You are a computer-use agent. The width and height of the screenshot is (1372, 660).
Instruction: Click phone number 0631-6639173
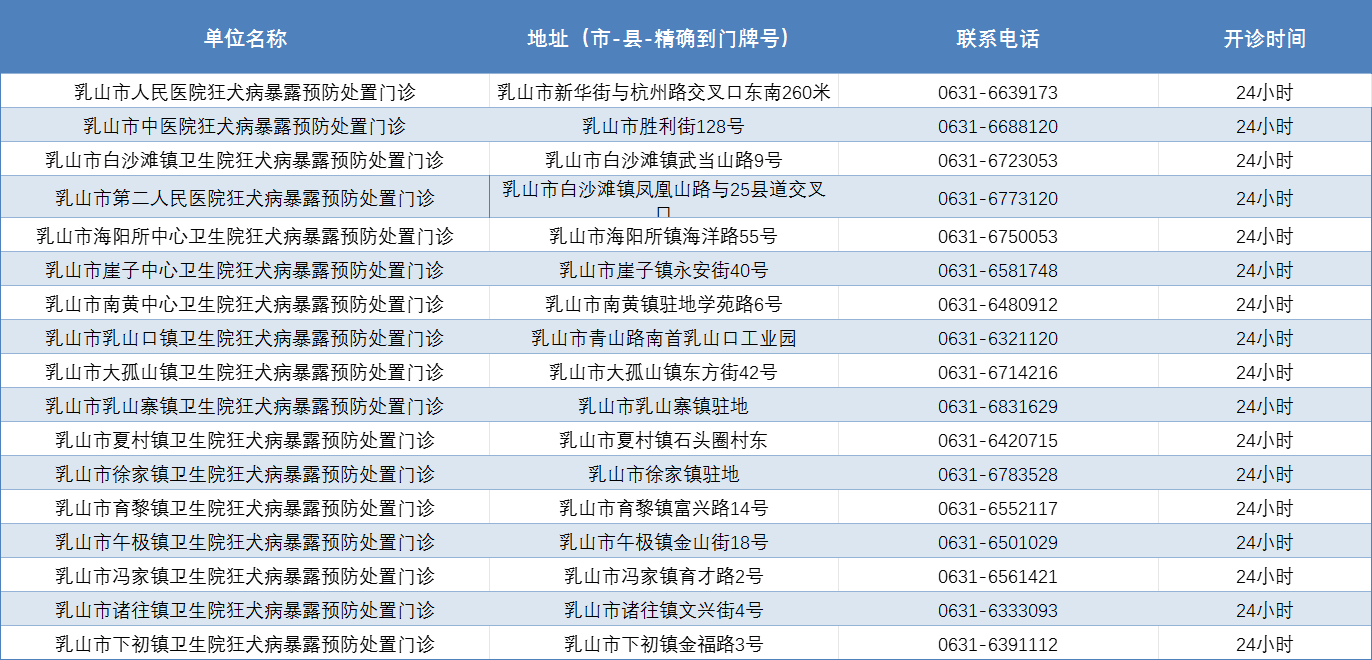pyautogui.click(x=997, y=93)
